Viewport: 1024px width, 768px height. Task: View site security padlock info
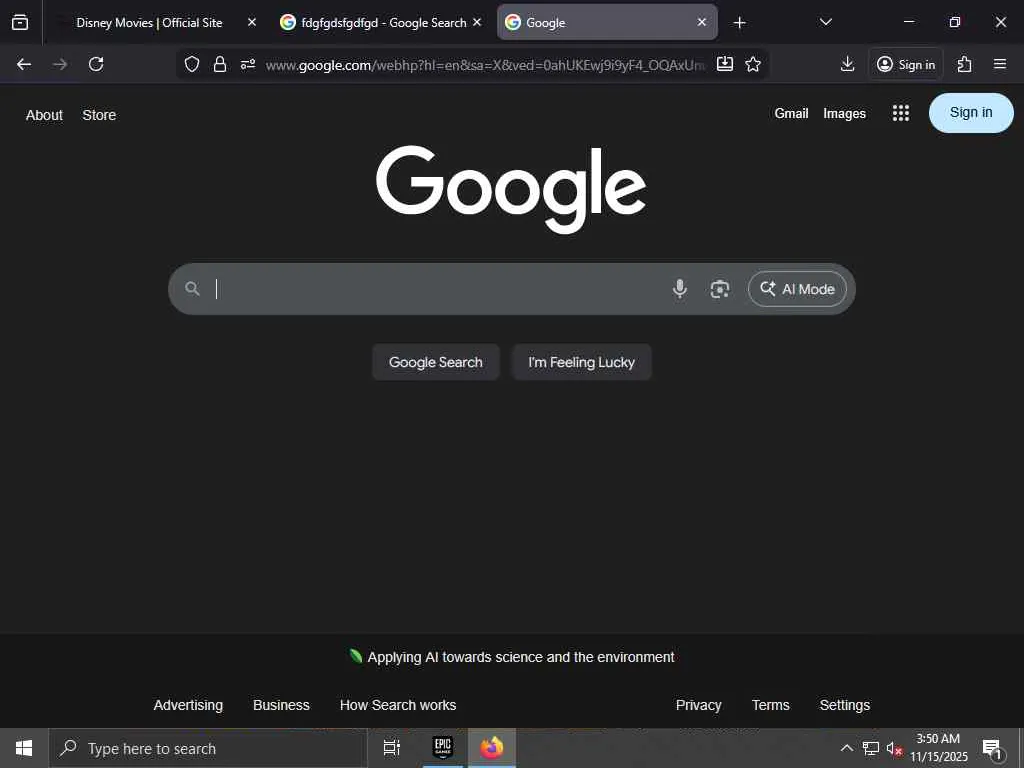pyautogui.click(x=220, y=64)
